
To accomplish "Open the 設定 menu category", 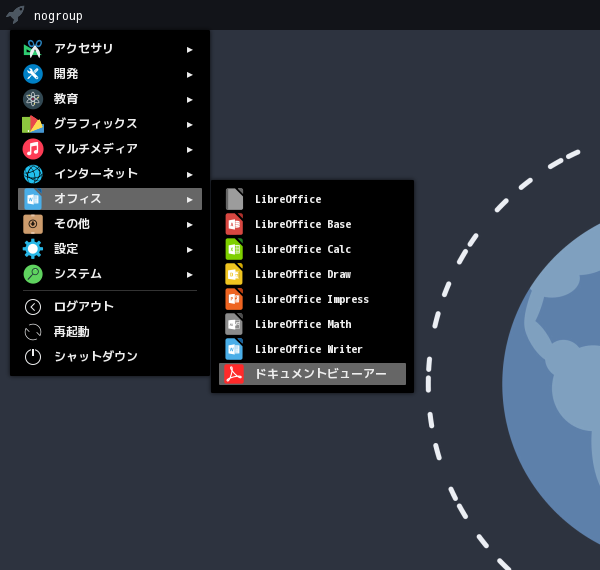I will tap(110, 249).
